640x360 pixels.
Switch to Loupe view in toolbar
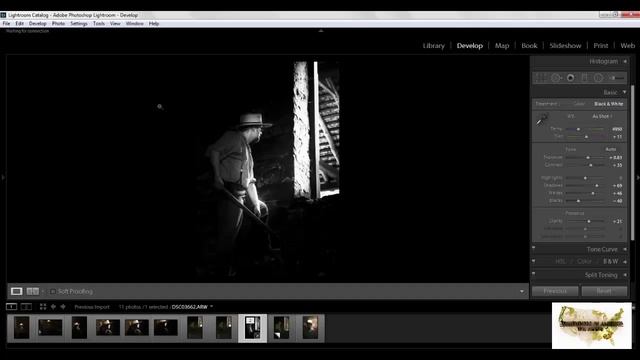16,291
